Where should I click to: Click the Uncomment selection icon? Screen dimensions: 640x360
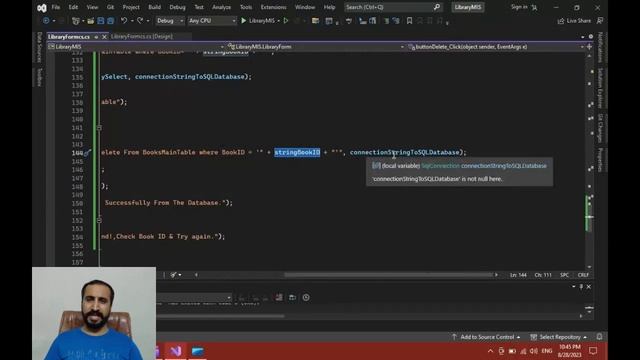tap(396, 20)
